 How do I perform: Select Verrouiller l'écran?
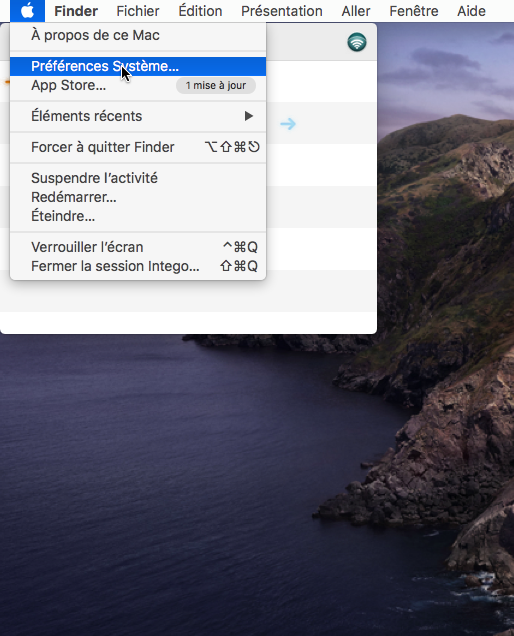tap(138, 247)
